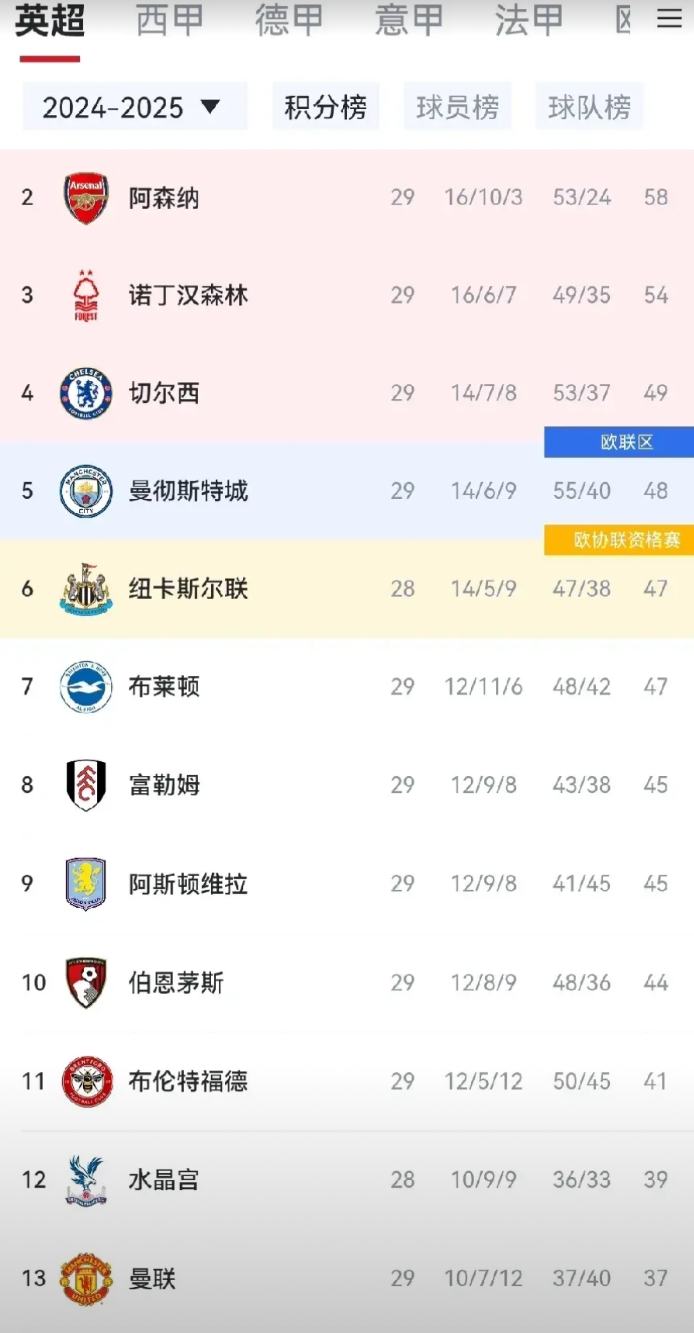Viewport: 694px width, 1333px height.
Task: Tap the Manchester United club crest
Action: 86,1279
